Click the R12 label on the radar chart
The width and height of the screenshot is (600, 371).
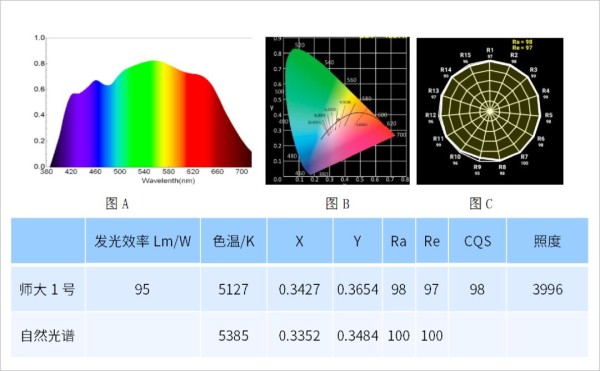click(430, 115)
